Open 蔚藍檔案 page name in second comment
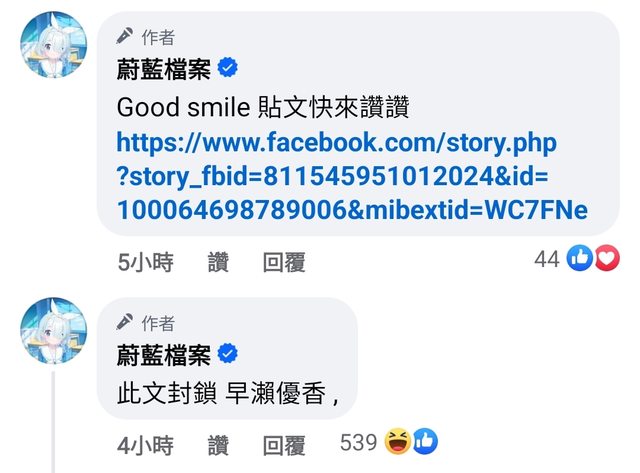The width and height of the screenshot is (640, 473). (x=164, y=355)
